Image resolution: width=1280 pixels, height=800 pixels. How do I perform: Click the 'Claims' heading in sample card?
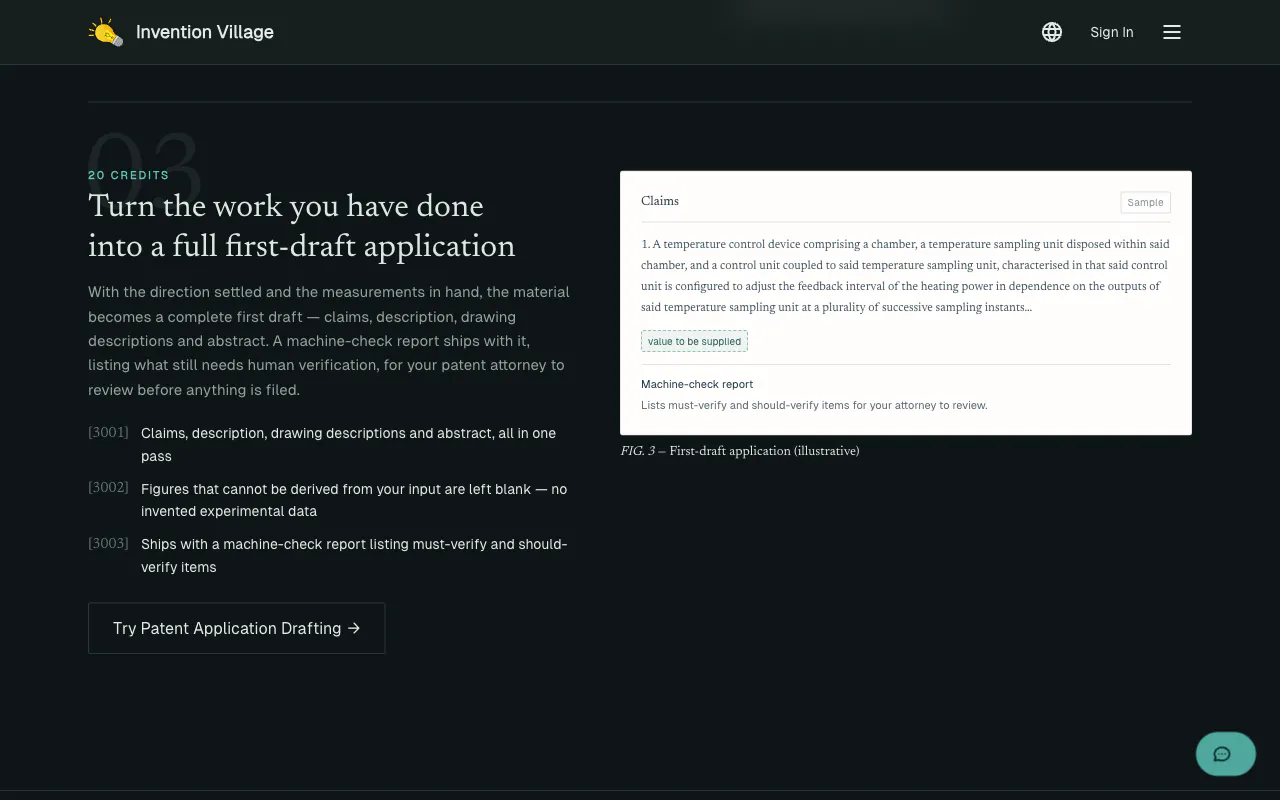tap(660, 201)
